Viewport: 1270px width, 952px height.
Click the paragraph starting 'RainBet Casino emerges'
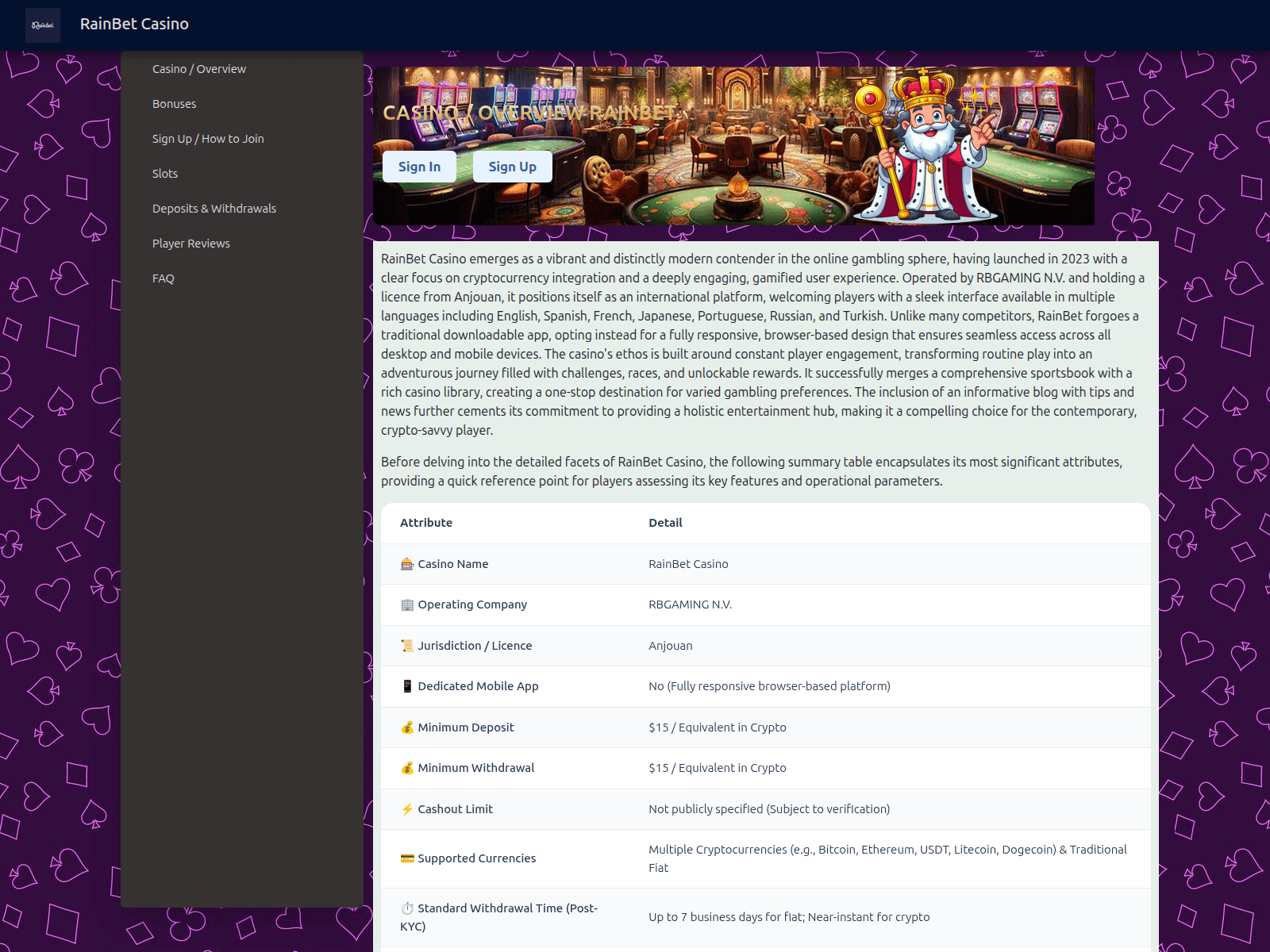(x=764, y=344)
